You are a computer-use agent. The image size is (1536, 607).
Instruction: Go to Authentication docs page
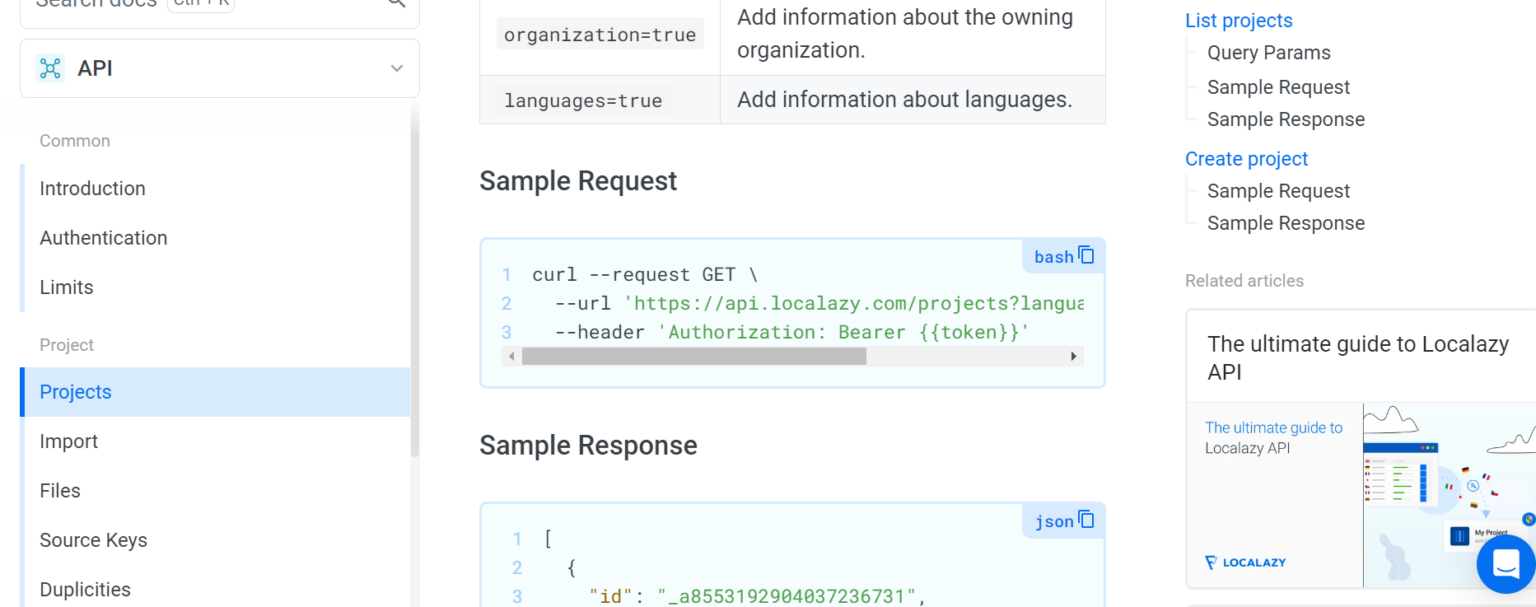103,238
